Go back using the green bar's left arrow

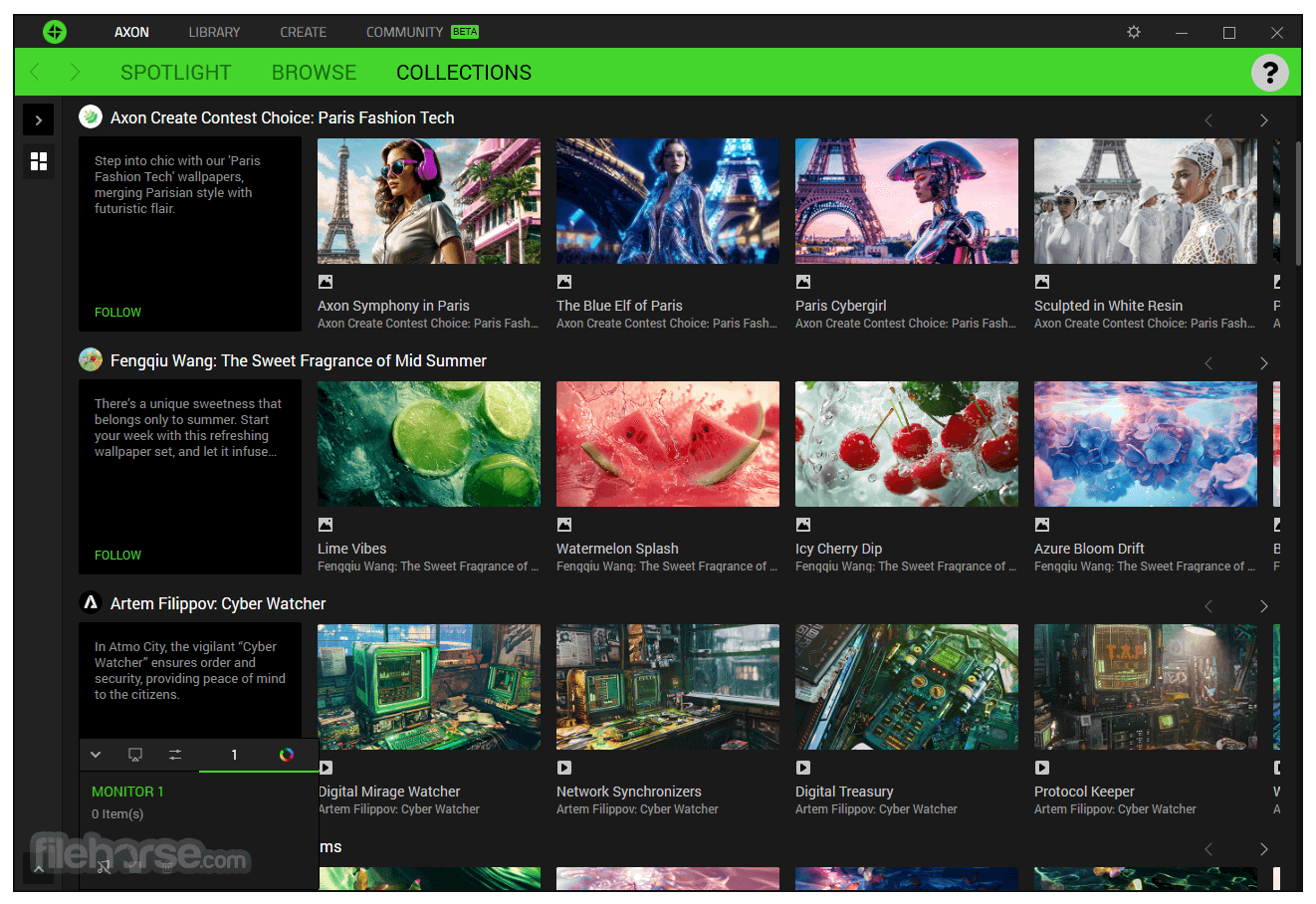tap(35, 72)
